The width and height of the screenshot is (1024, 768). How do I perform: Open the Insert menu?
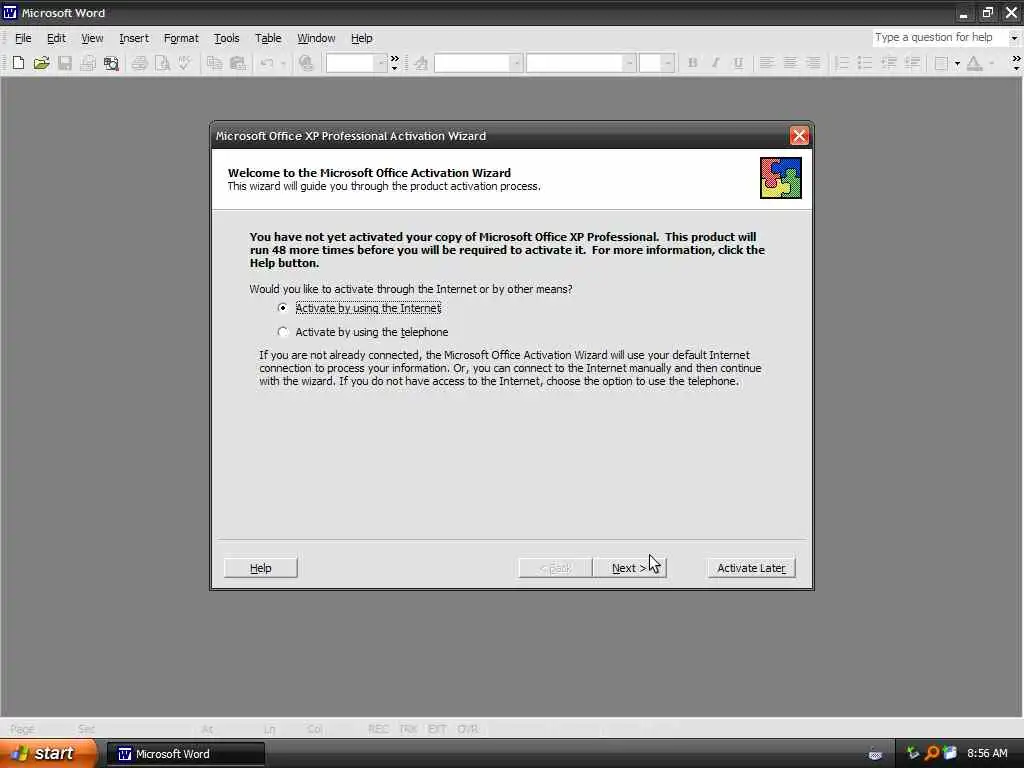(x=134, y=39)
